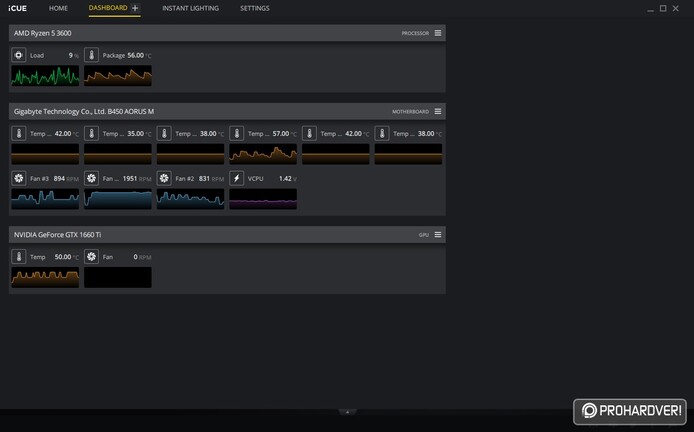Viewport: 694px width, 432px height.
Task: Click the Fan #2 RPM graph
Action: [x=190, y=199]
